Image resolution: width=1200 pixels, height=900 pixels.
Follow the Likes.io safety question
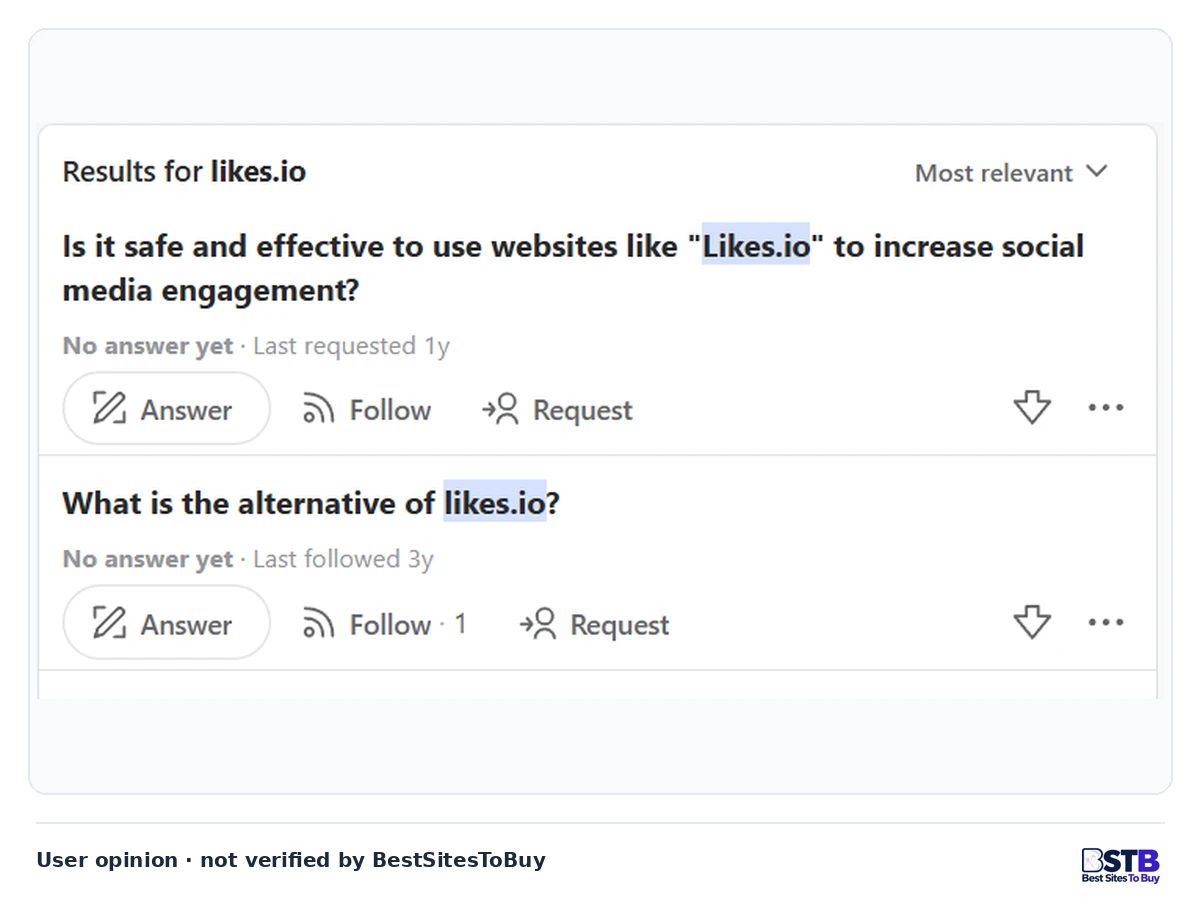[367, 410]
